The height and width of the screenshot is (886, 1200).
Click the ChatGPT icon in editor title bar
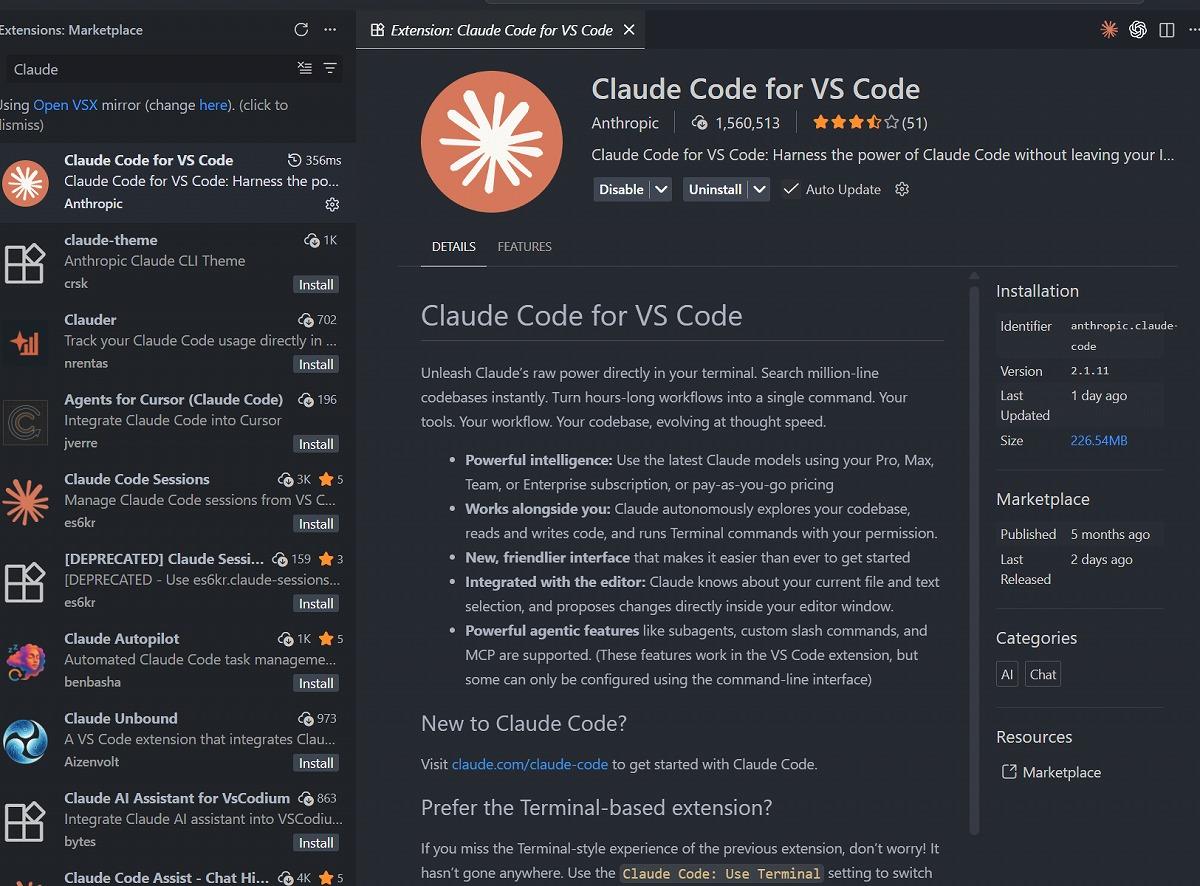coord(1138,30)
